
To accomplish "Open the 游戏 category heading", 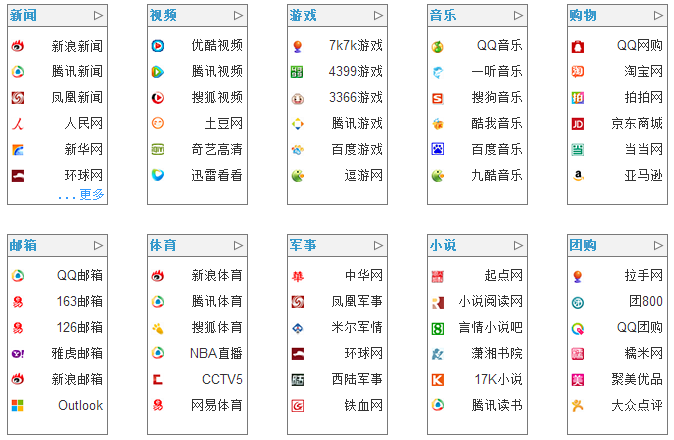I will coord(303,15).
